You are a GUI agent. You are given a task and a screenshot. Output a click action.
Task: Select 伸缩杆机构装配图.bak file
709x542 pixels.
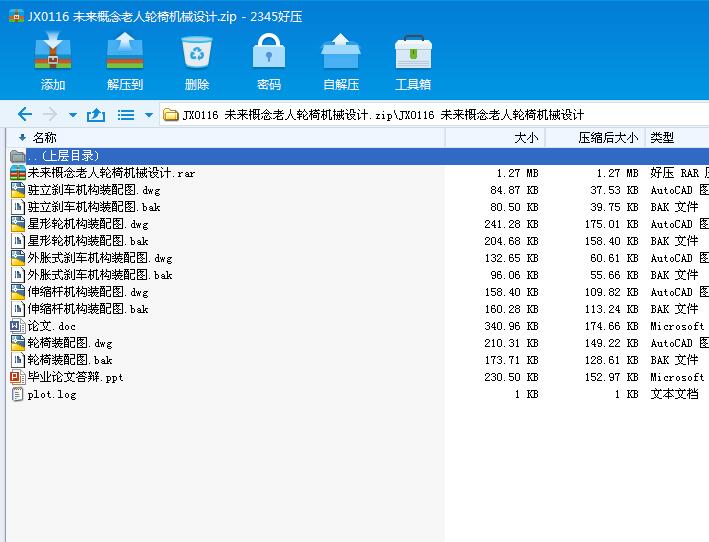point(88,309)
